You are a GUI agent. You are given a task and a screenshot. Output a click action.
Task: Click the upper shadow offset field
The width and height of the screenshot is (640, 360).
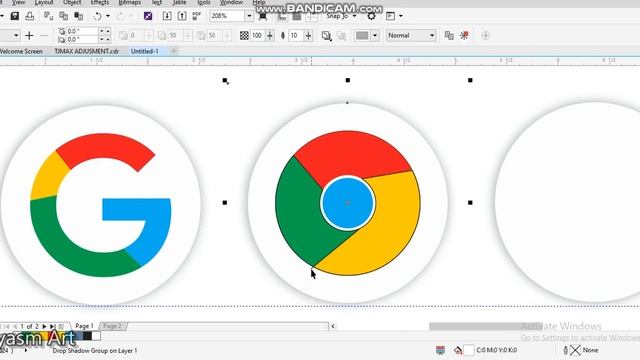pos(82,31)
